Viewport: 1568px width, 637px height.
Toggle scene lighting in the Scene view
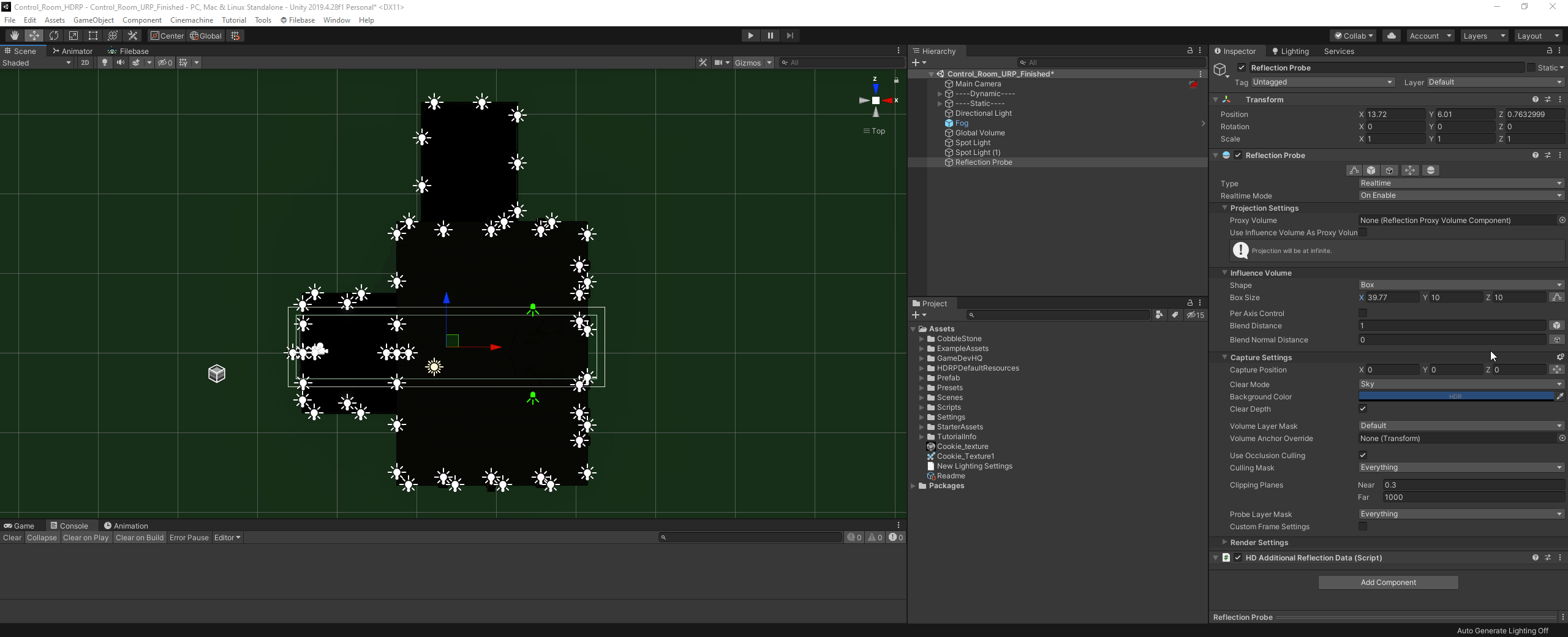[105, 62]
